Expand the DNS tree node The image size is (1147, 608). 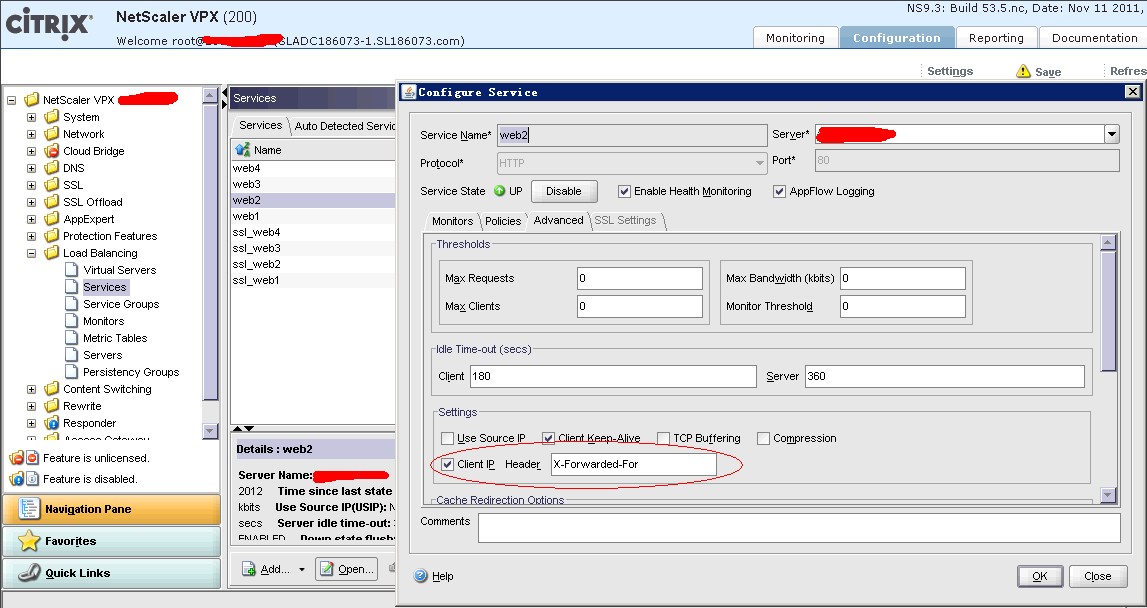coord(31,168)
